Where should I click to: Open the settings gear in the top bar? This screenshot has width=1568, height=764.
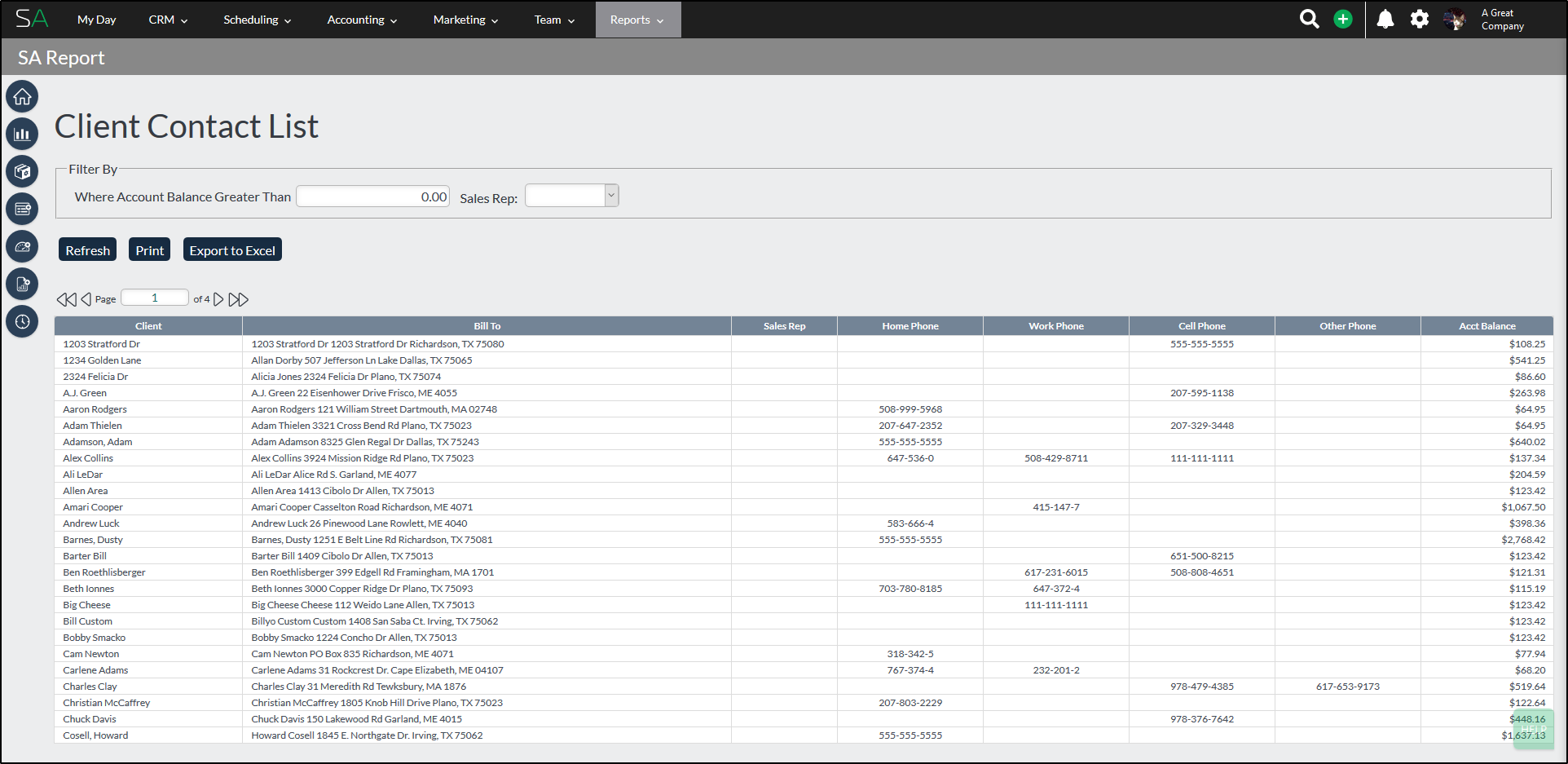(x=1420, y=19)
